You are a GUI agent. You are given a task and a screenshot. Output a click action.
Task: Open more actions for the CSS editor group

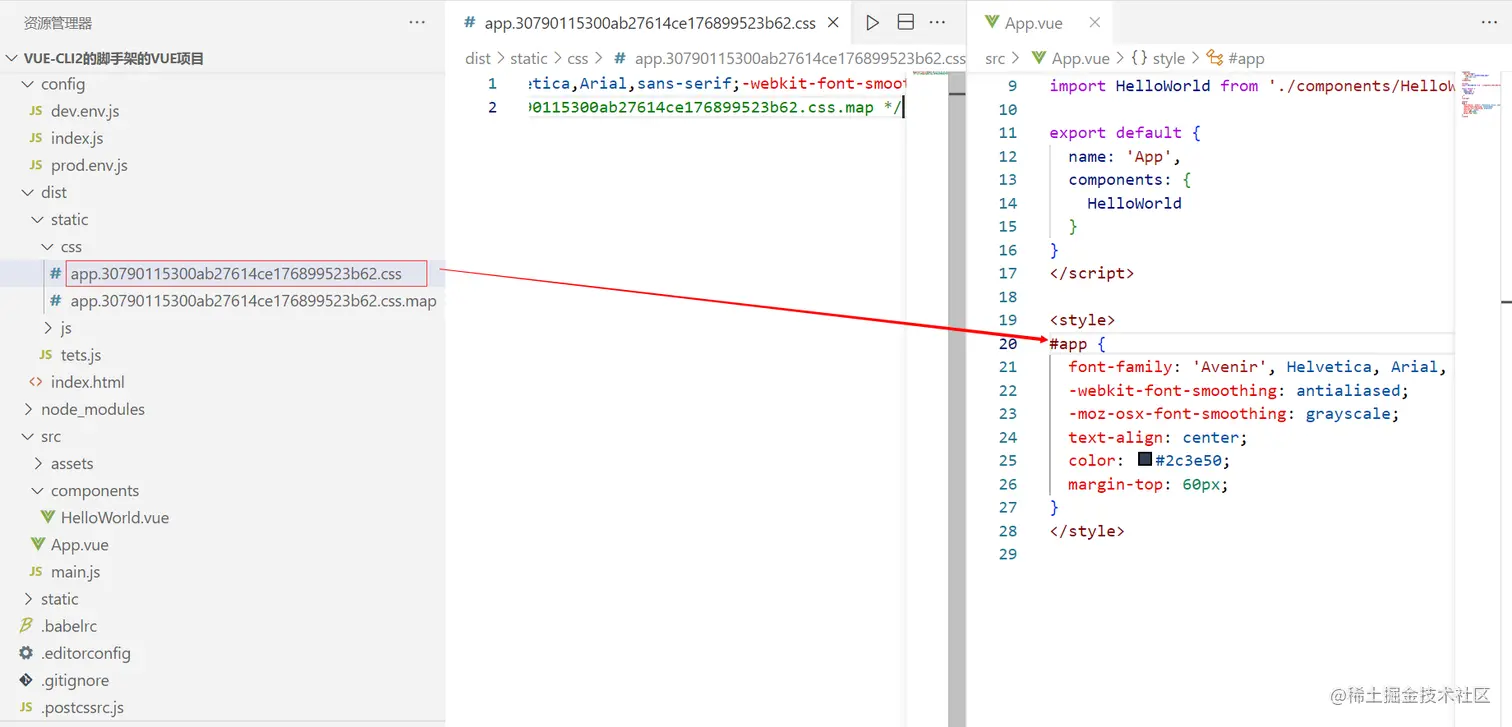[x=937, y=22]
